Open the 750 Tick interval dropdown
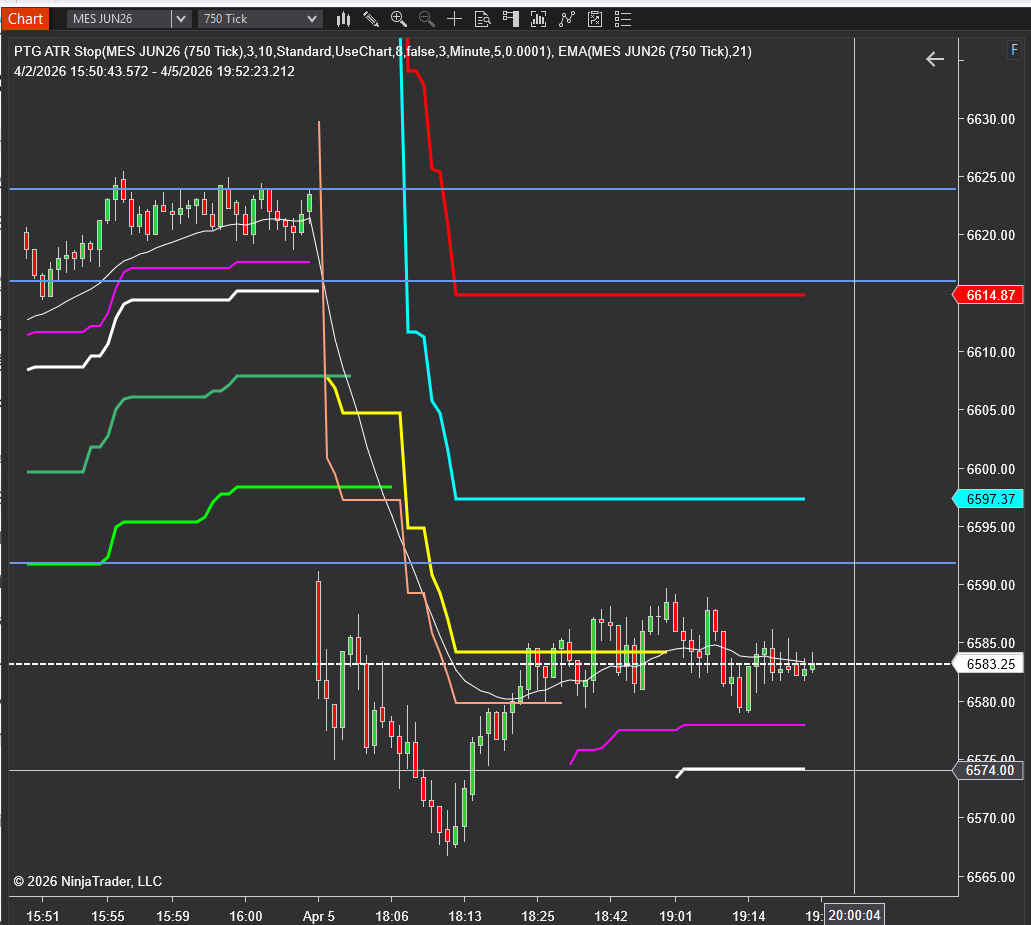This screenshot has height=925, width=1031. tap(260, 19)
